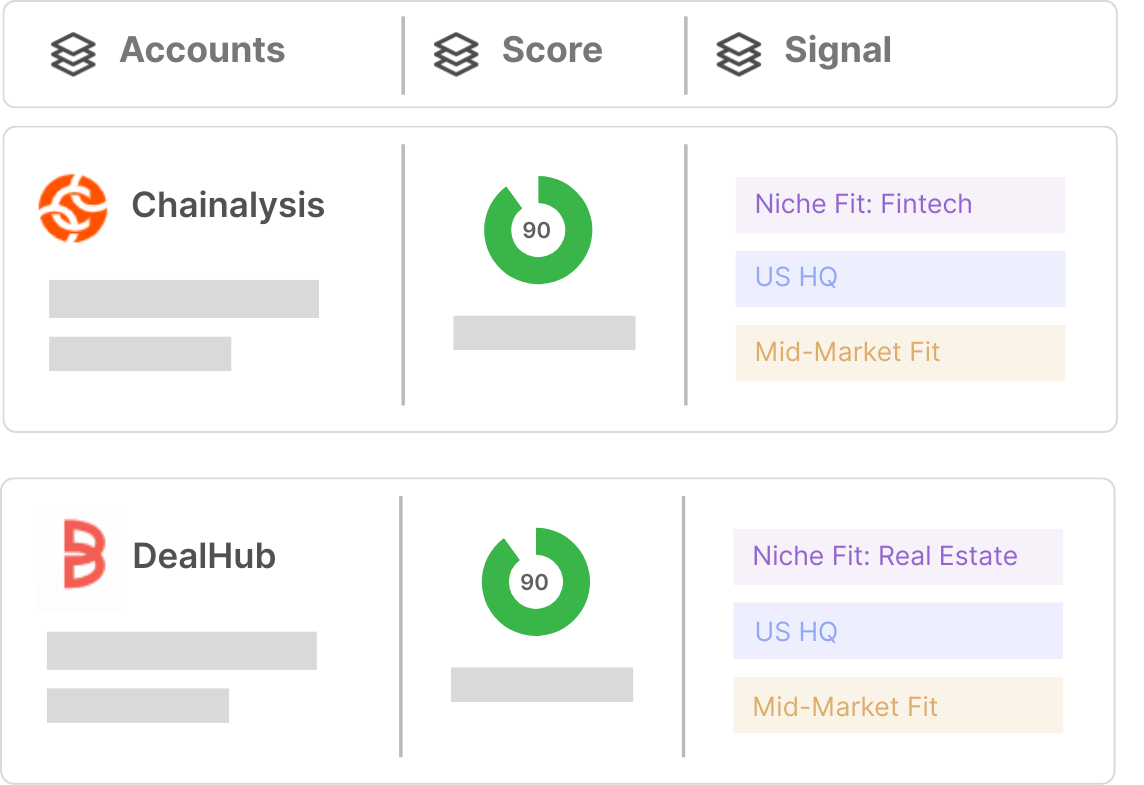Open the Chainalysis account name
1144x785 pixels.
click(228, 205)
